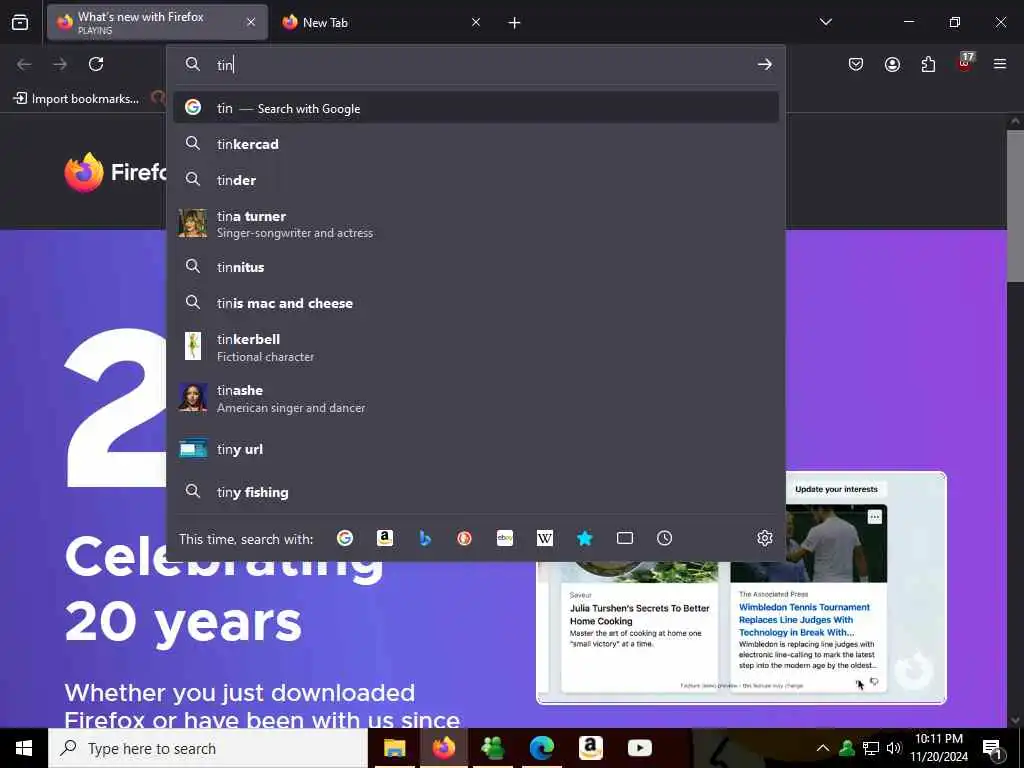Go forward one page
The height and width of the screenshot is (768, 1024).
60,64
